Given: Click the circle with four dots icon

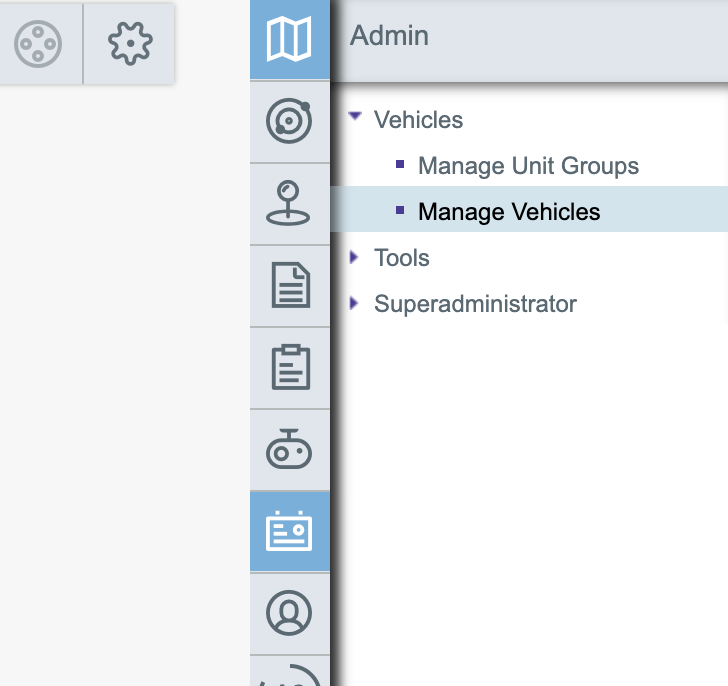Looking at the screenshot, I should click(x=39, y=44).
